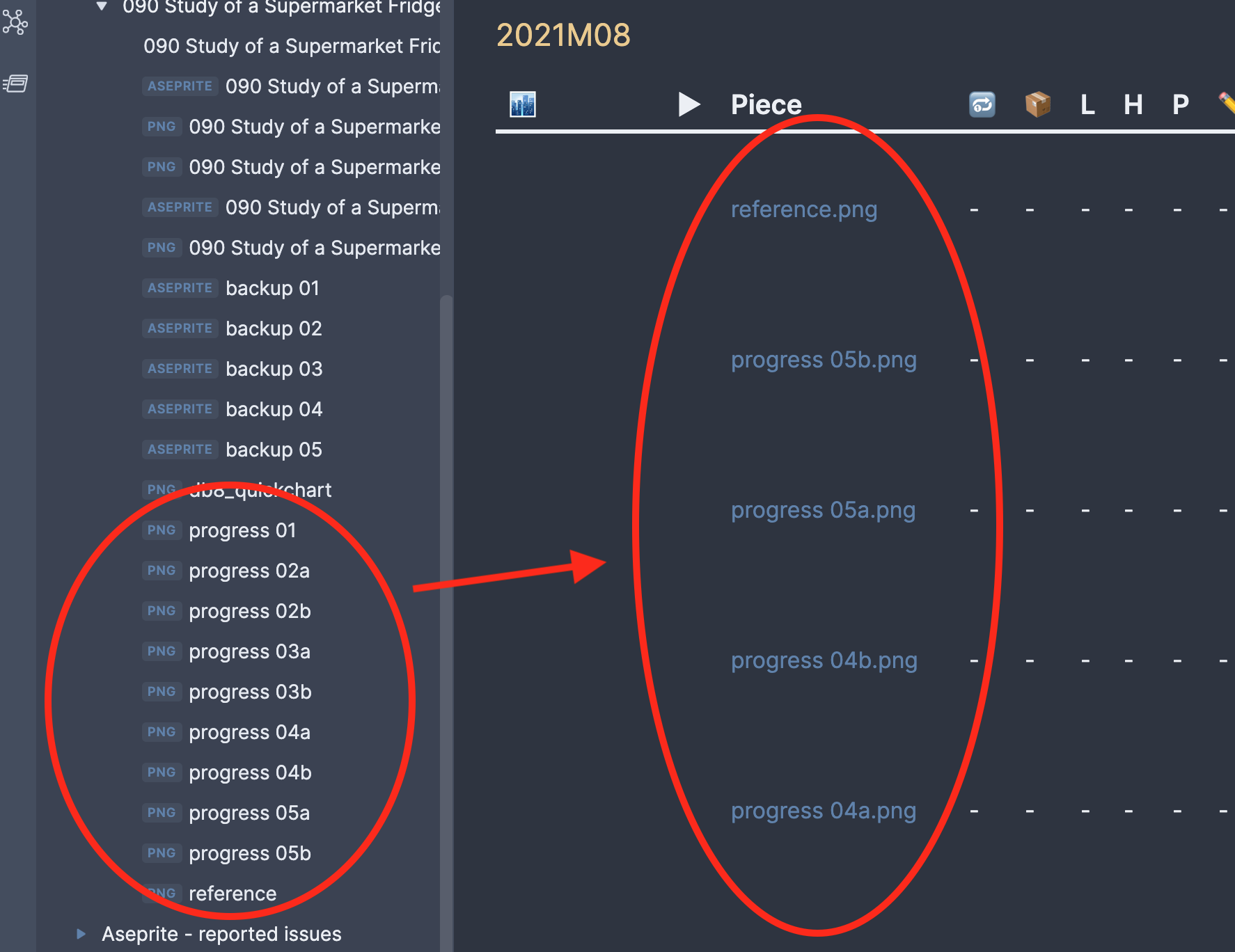Click the P column header
Image resolution: width=1235 pixels, height=952 pixels.
click(1180, 104)
